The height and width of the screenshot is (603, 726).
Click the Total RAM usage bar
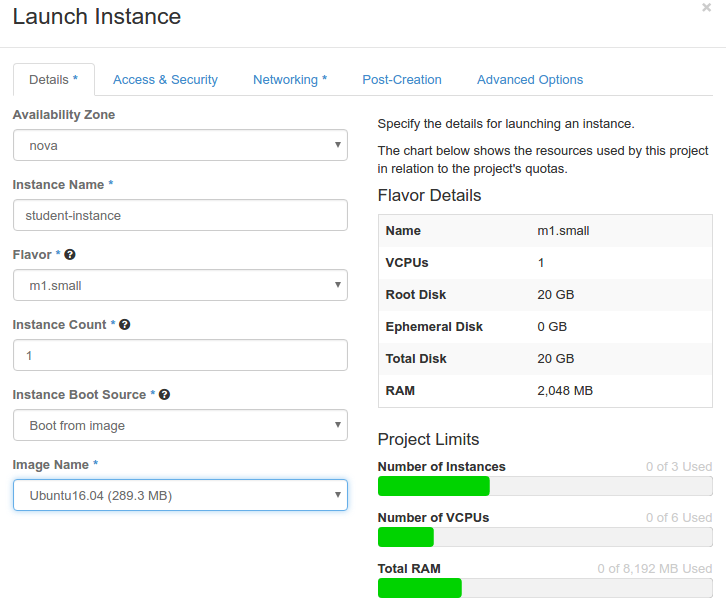pos(545,588)
